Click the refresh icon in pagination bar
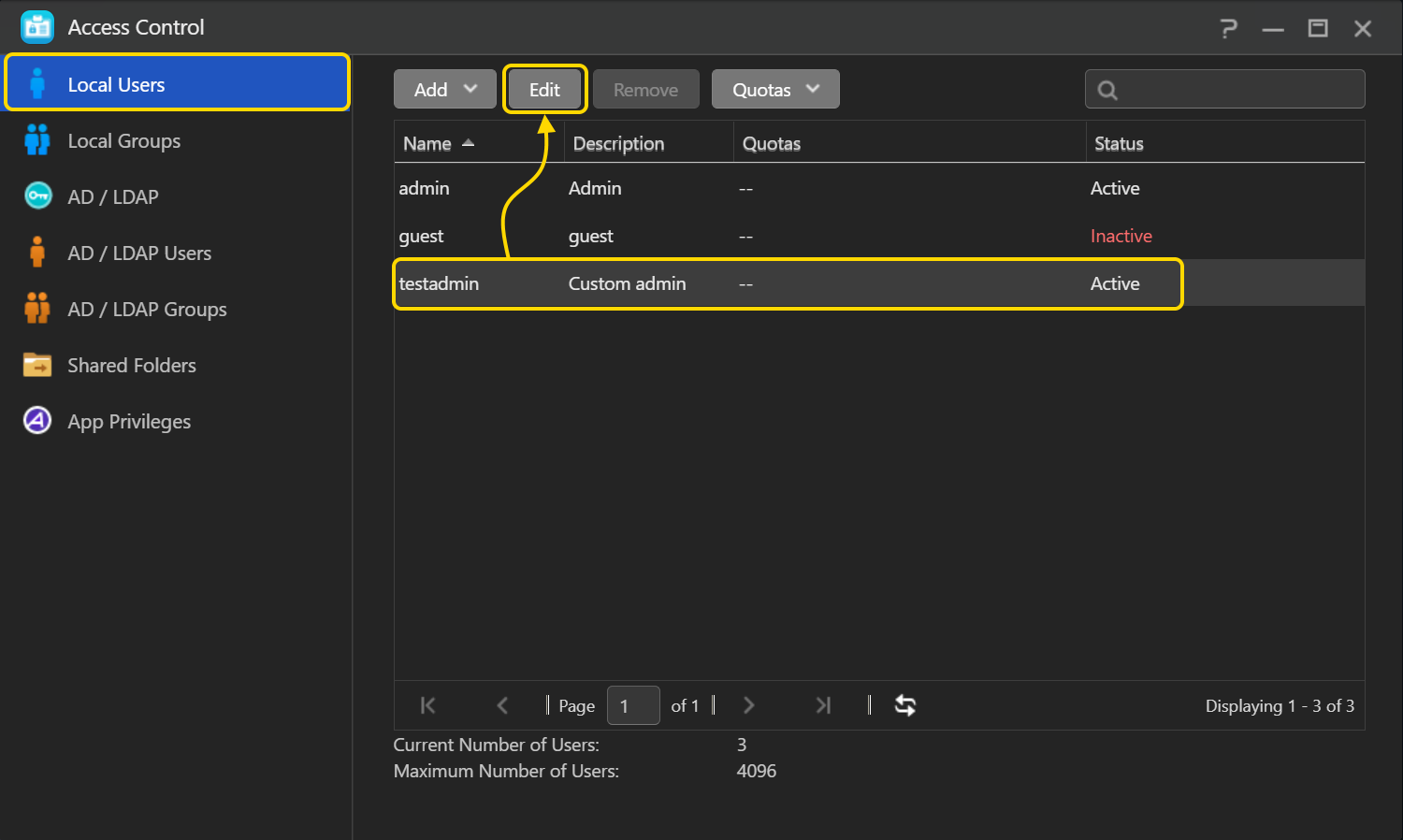Screen dimensions: 1403x840 pos(904,705)
